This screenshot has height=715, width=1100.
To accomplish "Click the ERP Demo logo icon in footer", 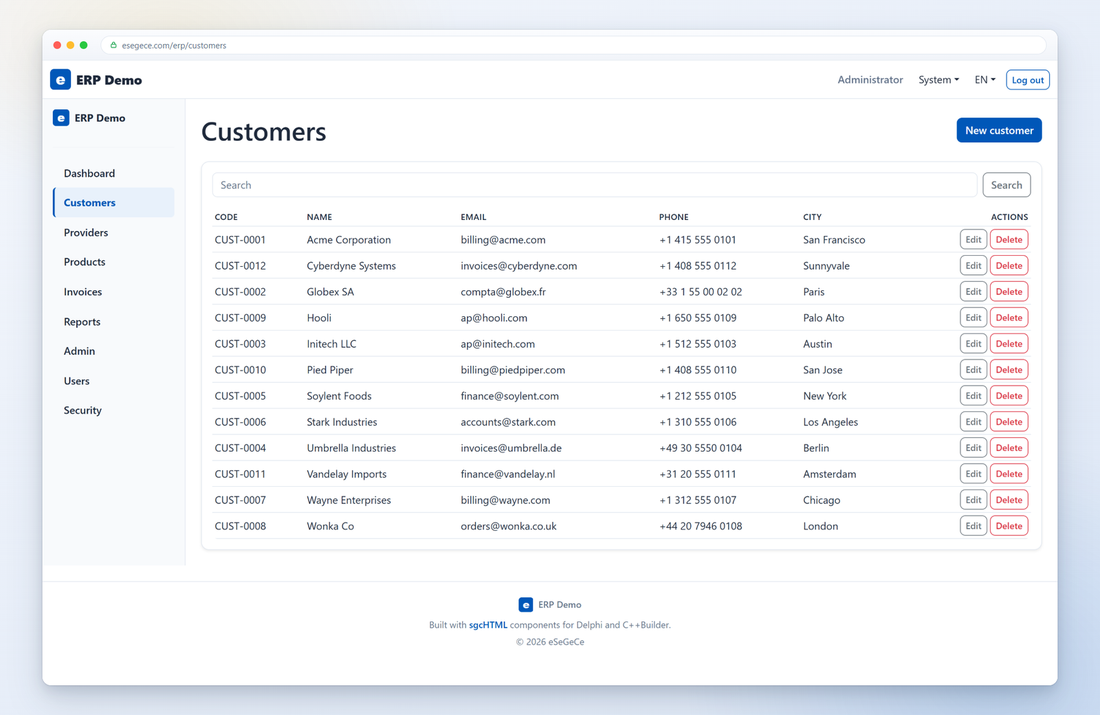I will 525,604.
